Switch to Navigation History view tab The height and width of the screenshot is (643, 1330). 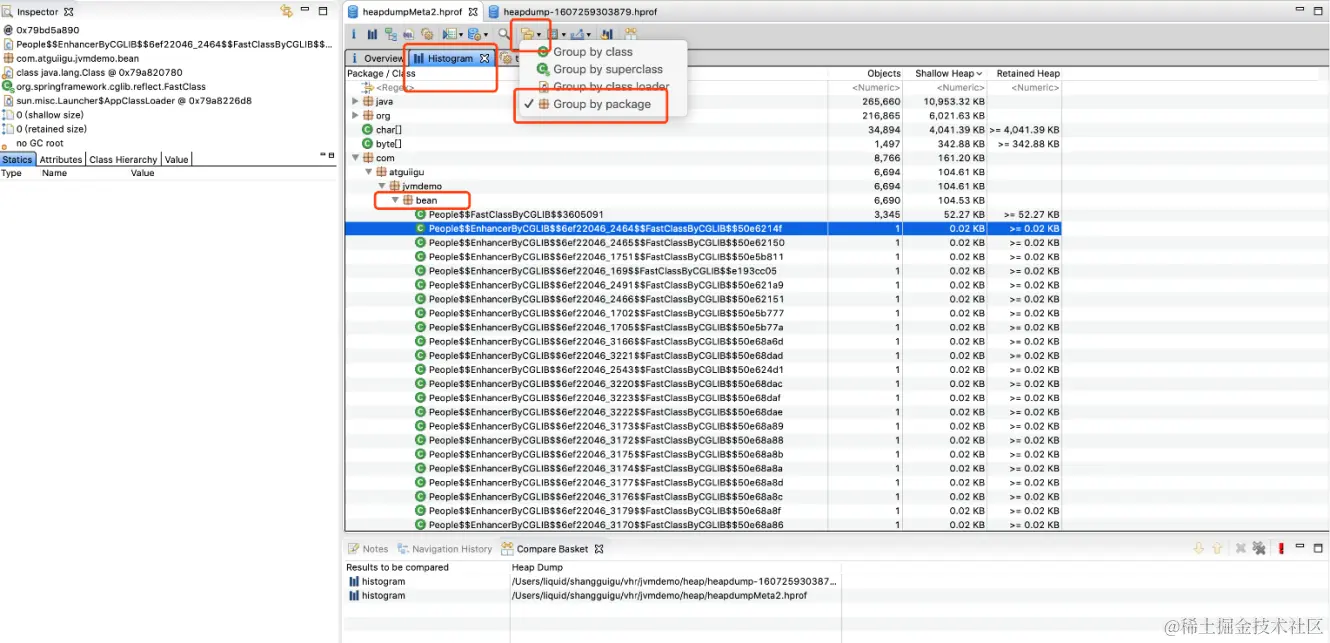(x=445, y=549)
